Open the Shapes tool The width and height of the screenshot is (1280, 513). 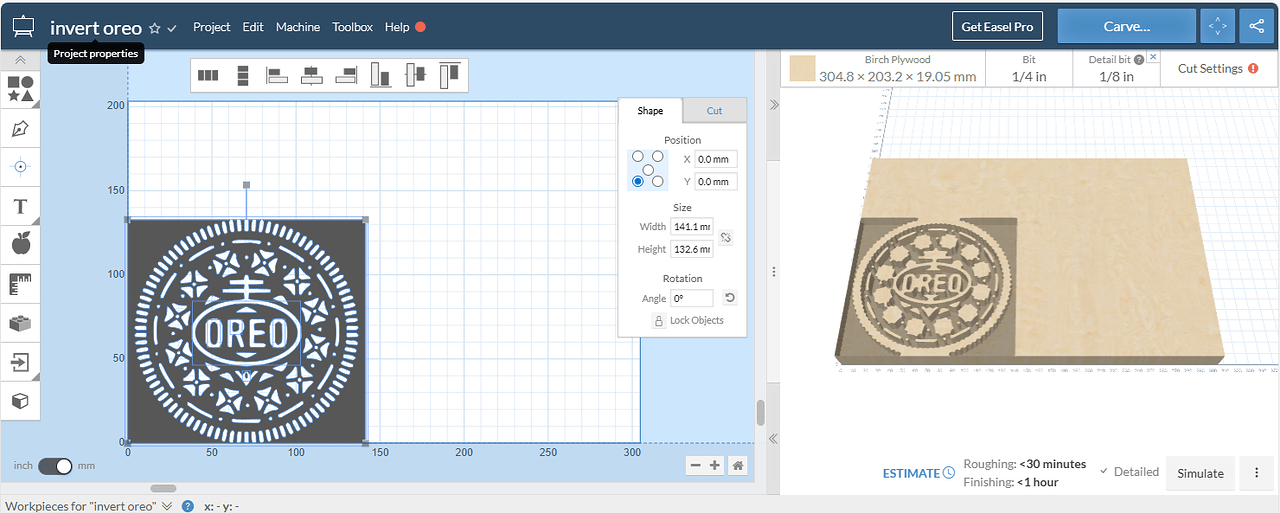click(20, 89)
